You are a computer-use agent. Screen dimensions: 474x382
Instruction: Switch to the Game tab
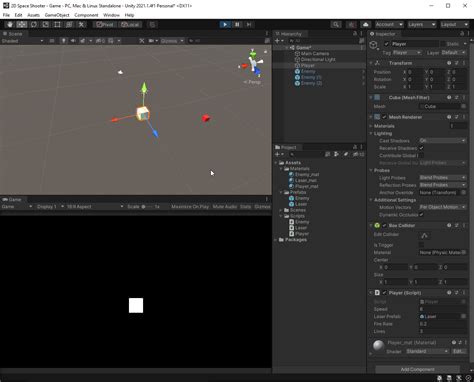click(12, 199)
